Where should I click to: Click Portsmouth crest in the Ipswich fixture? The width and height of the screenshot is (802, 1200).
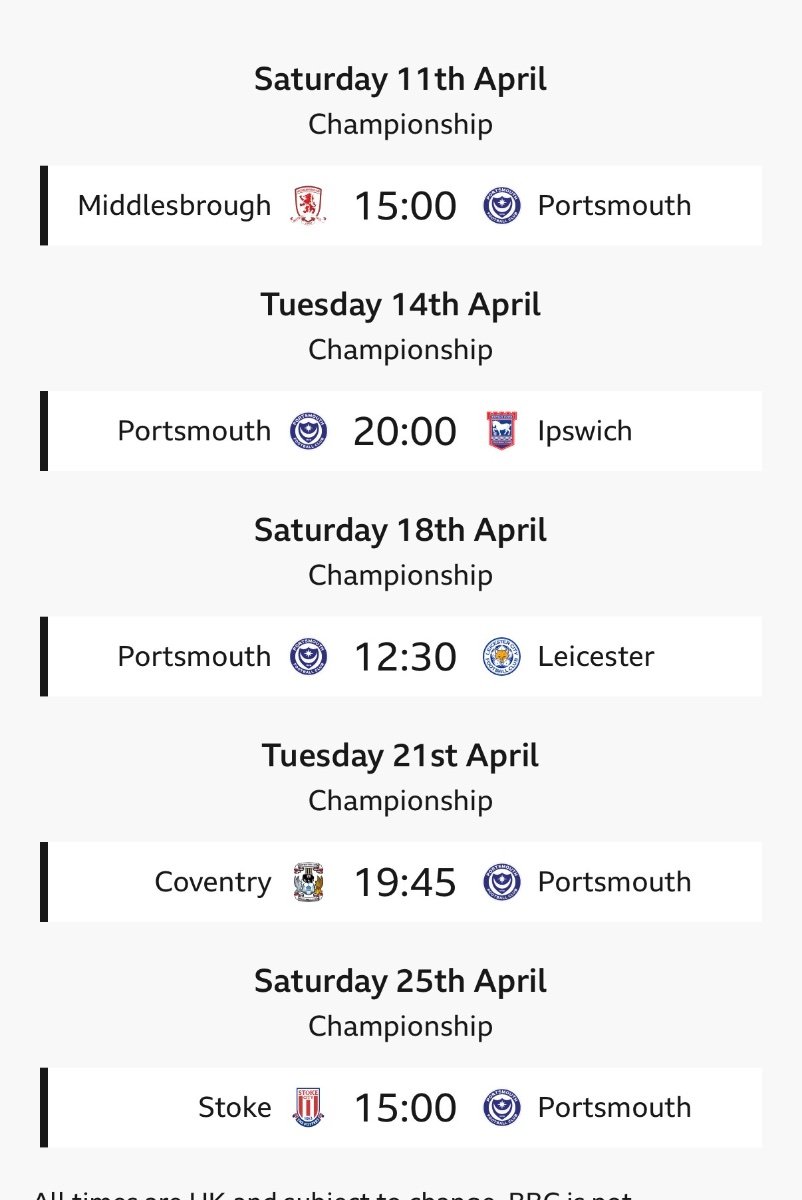(308, 431)
